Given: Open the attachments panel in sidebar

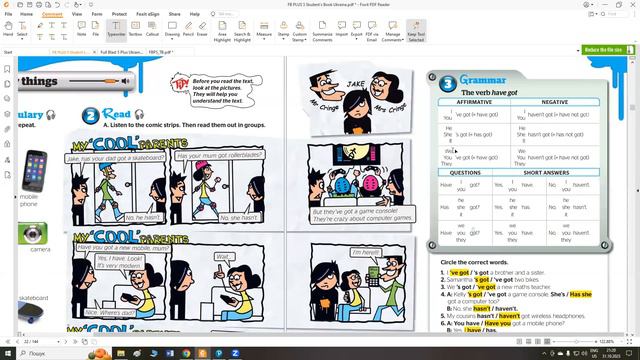Looking at the screenshot, I should pos(7,129).
